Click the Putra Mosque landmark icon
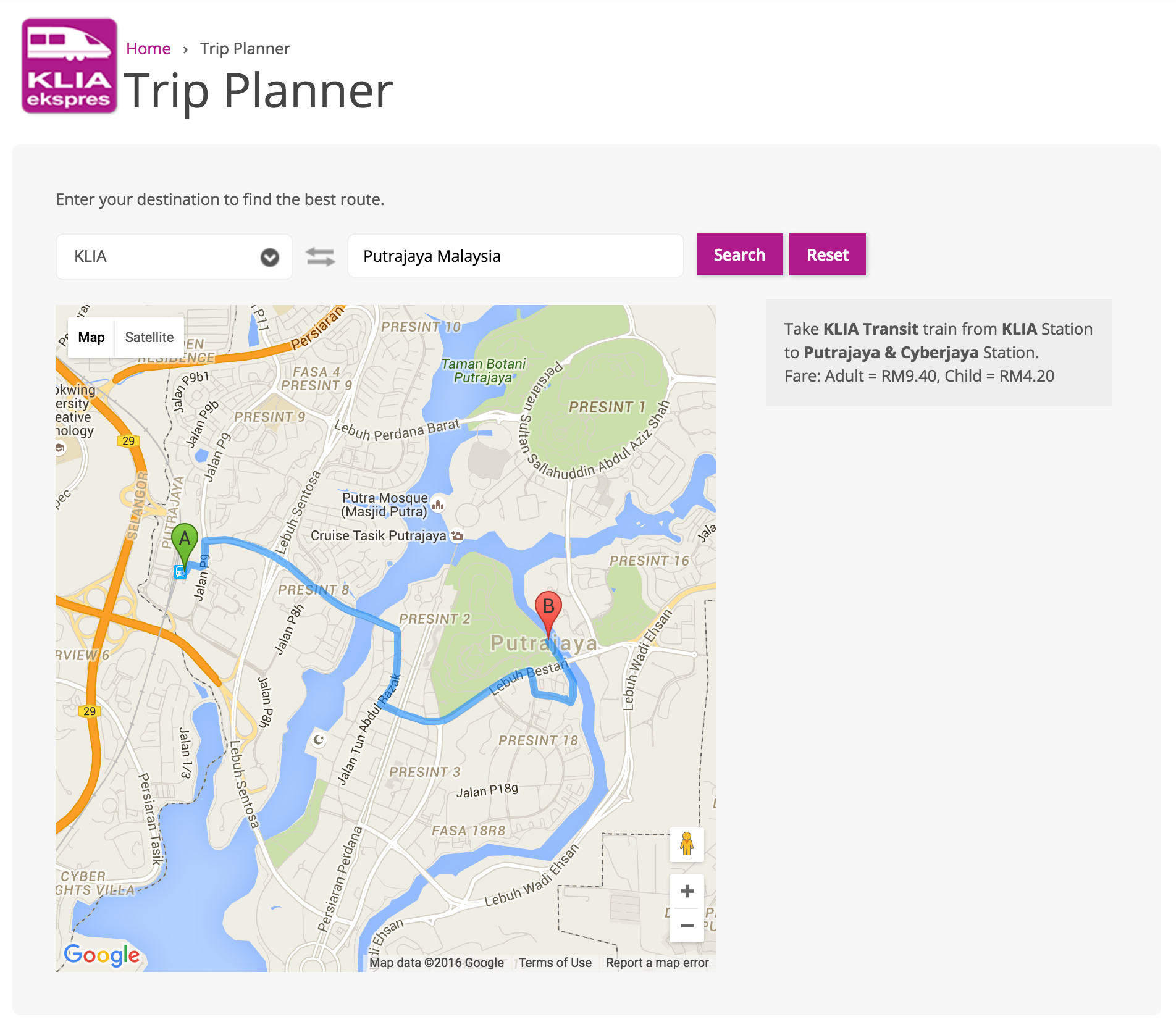 point(438,505)
